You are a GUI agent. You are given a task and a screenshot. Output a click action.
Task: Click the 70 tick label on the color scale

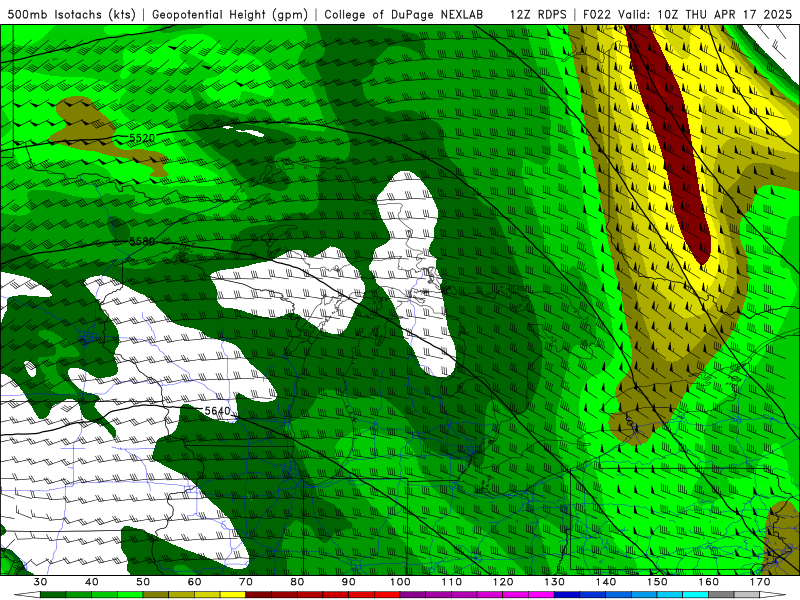[x=246, y=582]
